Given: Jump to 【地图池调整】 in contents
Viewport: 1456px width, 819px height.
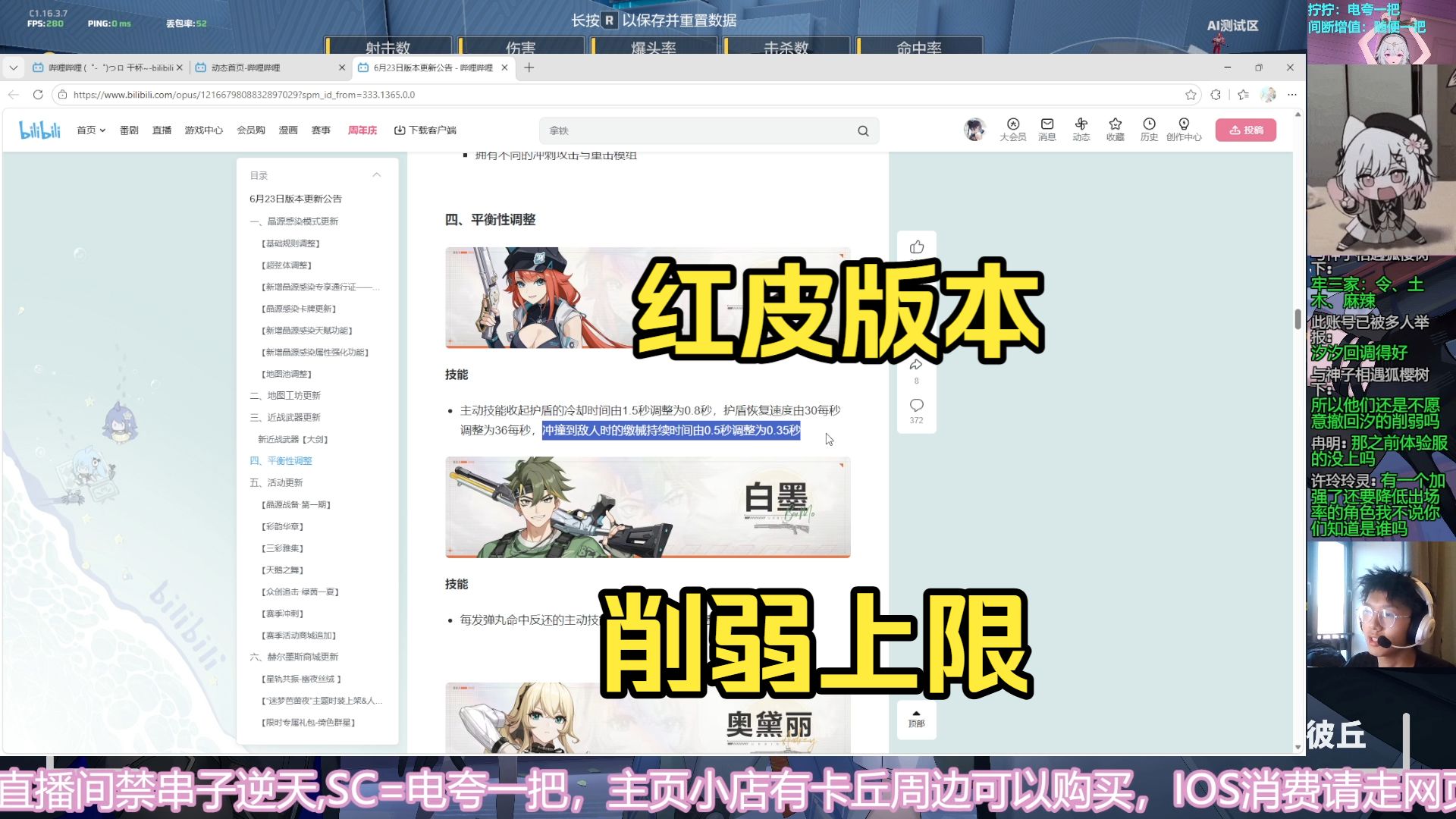Looking at the screenshot, I should tap(287, 374).
